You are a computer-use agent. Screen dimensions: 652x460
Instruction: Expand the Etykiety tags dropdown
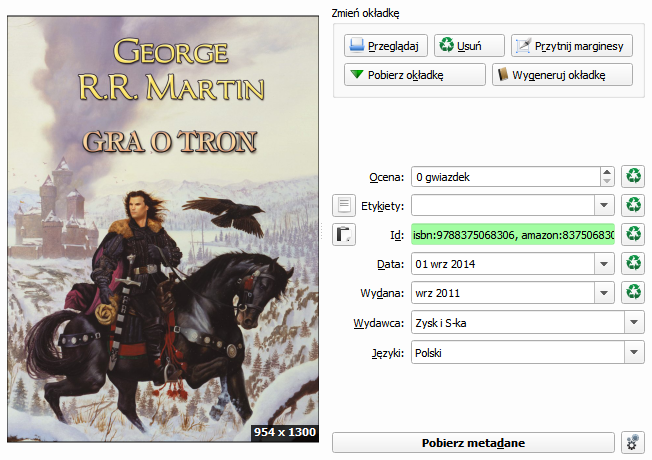tap(604, 205)
